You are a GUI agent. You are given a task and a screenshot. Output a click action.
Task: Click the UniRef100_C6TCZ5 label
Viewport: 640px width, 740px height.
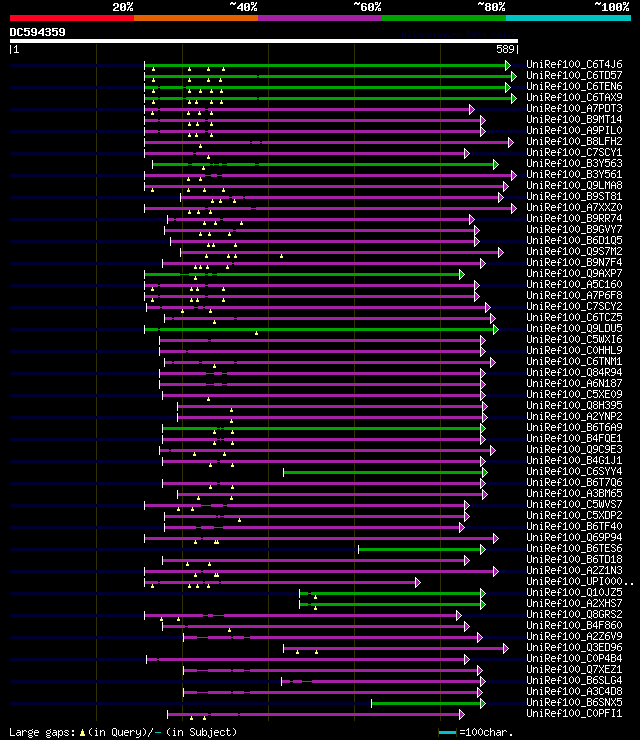(x=574, y=317)
